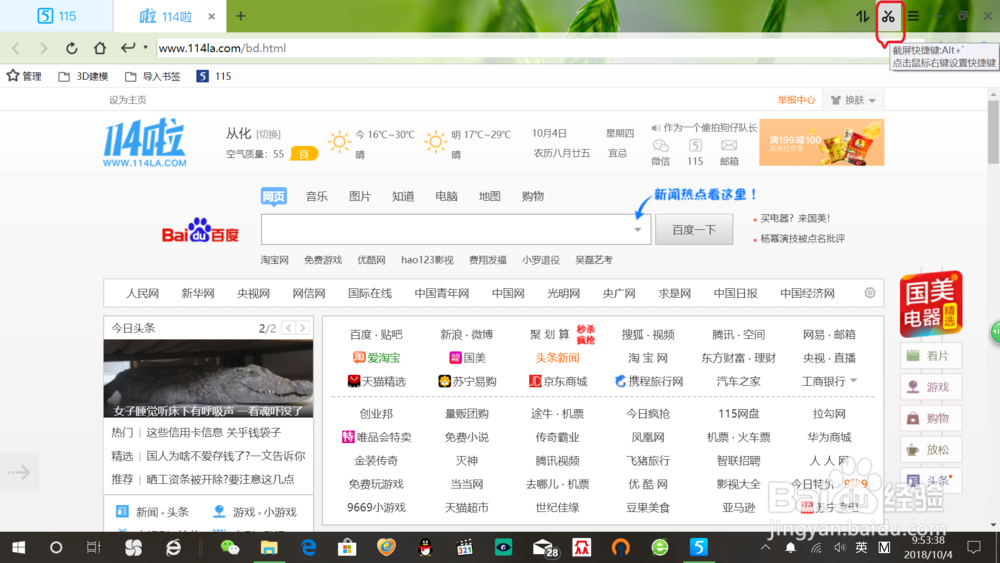Select the 购物 search tab
The width and height of the screenshot is (1000, 563).
pyautogui.click(x=533, y=196)
